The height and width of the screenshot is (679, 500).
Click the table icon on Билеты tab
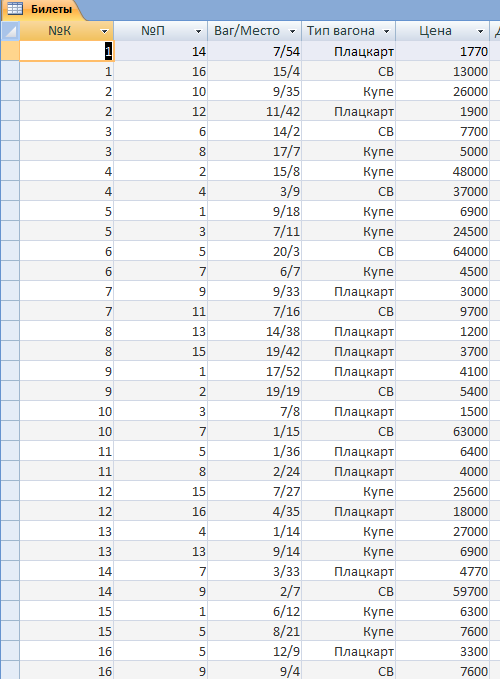click(x=15, y=9)
